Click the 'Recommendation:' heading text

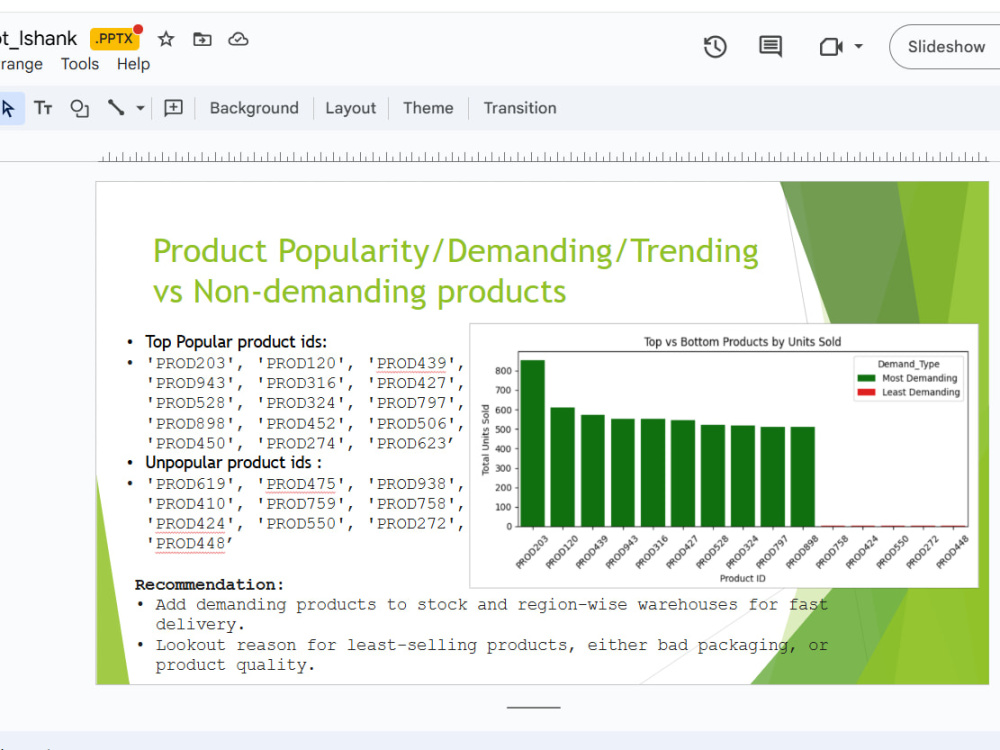[209, 584]
